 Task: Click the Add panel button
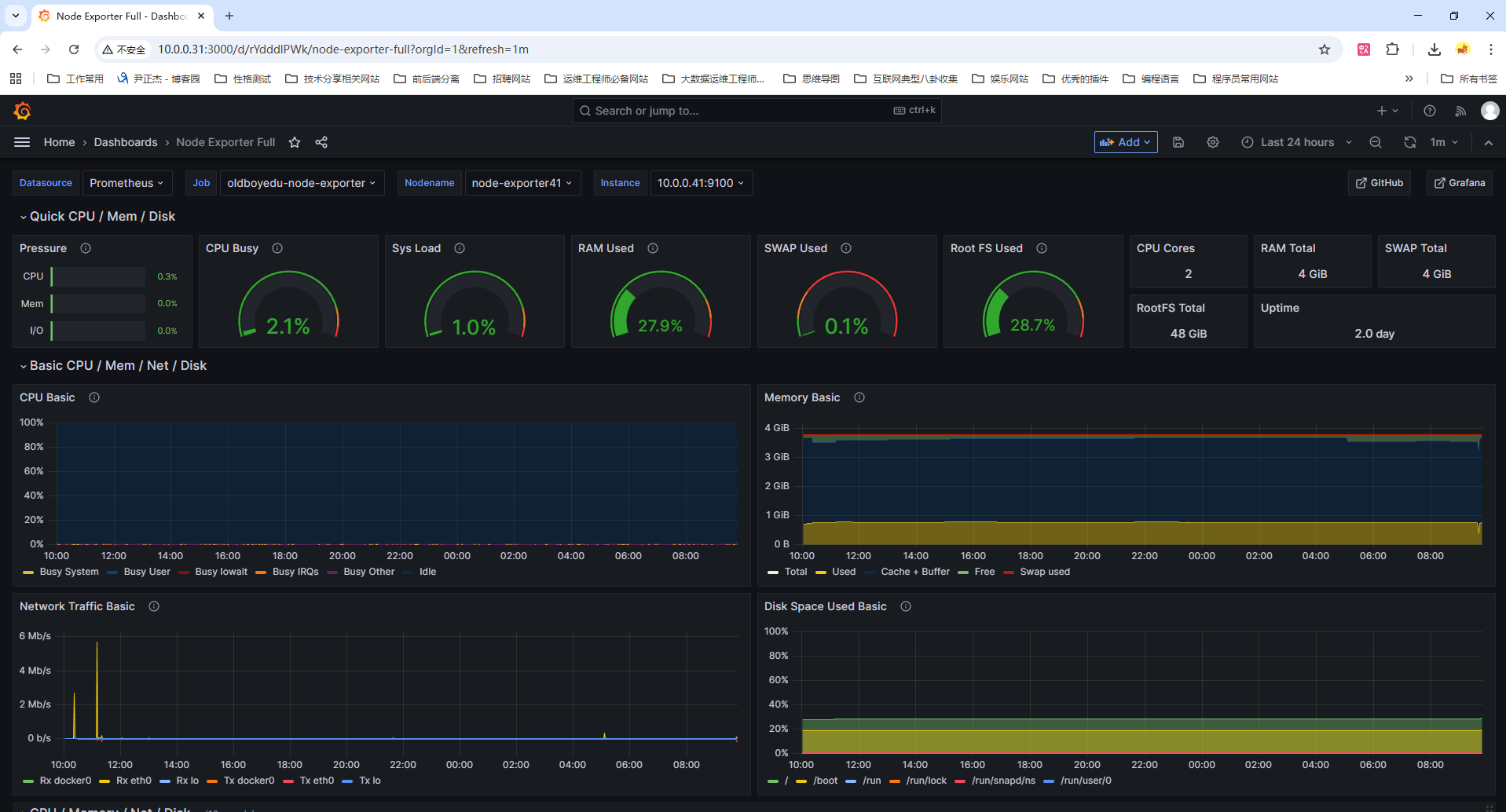(x=1126, y=142)
